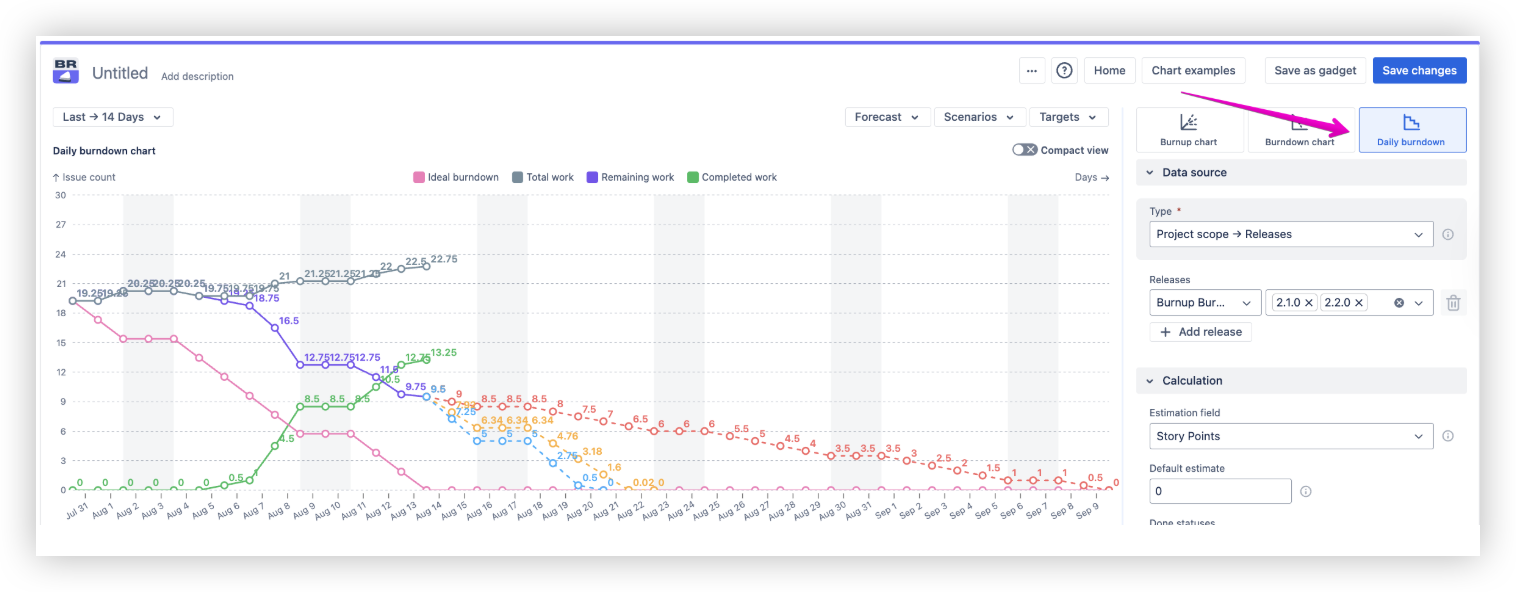Click the Home button
The image size is (1516, 592).
[1109, 71]
